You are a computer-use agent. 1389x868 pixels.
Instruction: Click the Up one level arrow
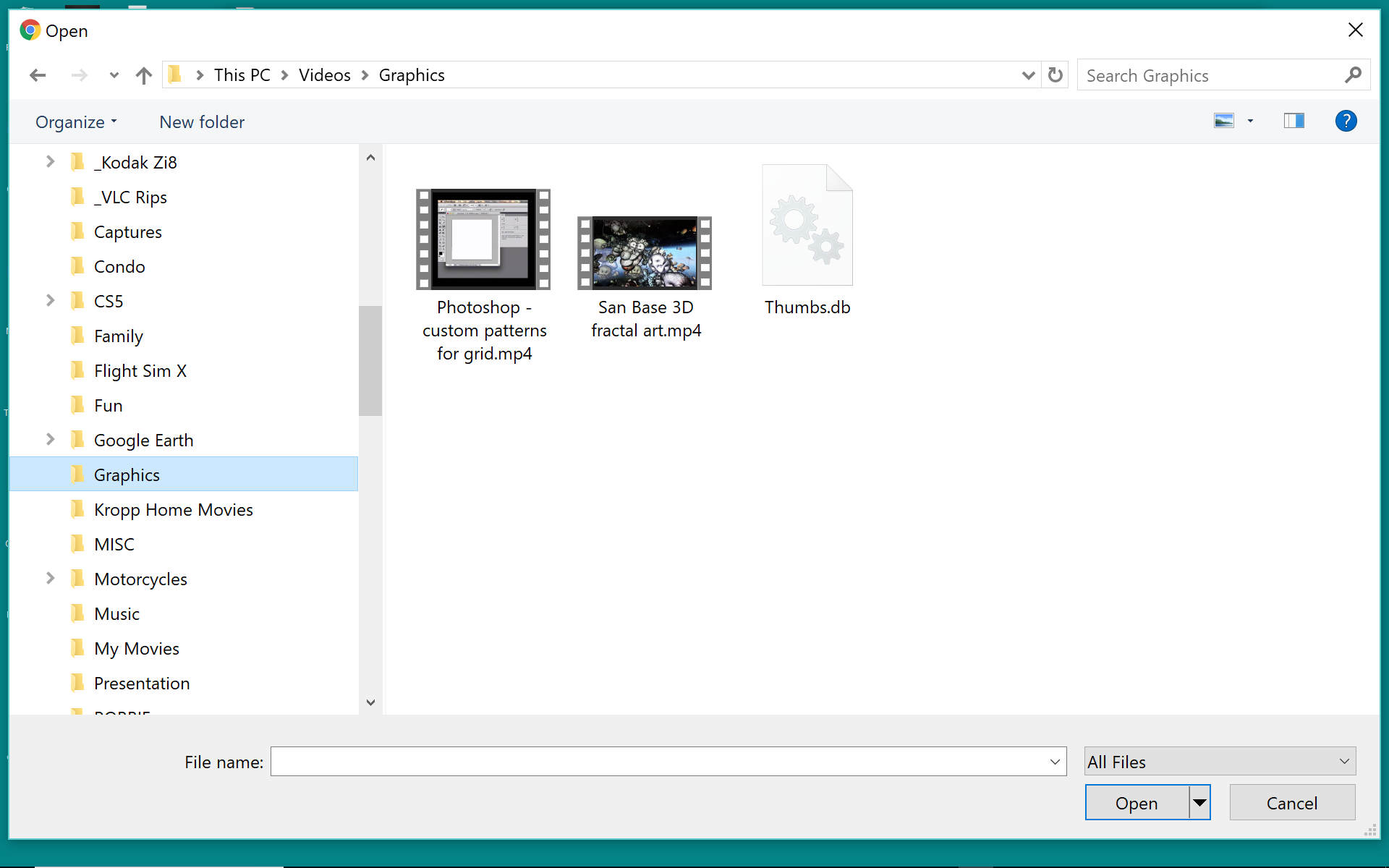coord(144,75)
